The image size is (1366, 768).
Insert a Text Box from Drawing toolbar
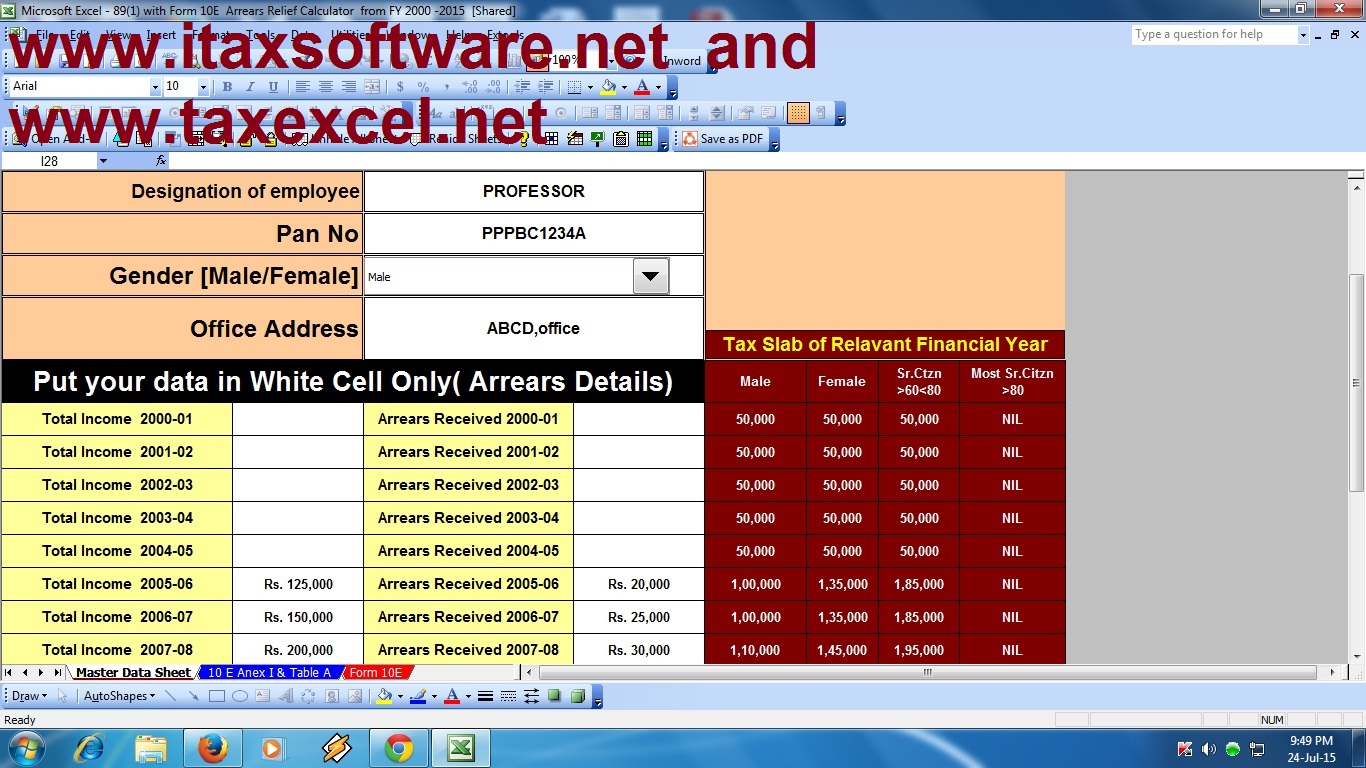262,696
